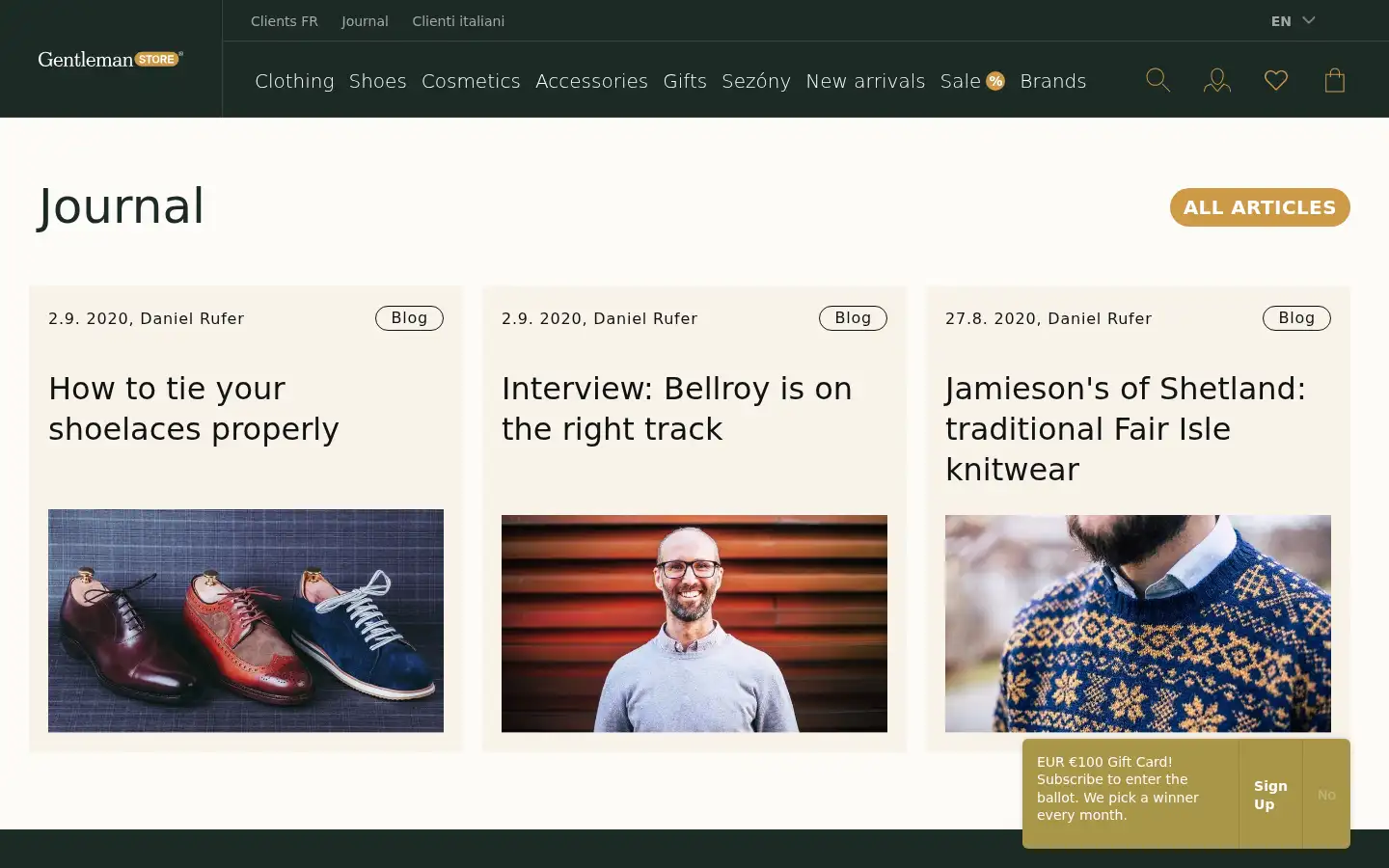
Task: Go to New arrivals
Action: click(x=865, y=81)
